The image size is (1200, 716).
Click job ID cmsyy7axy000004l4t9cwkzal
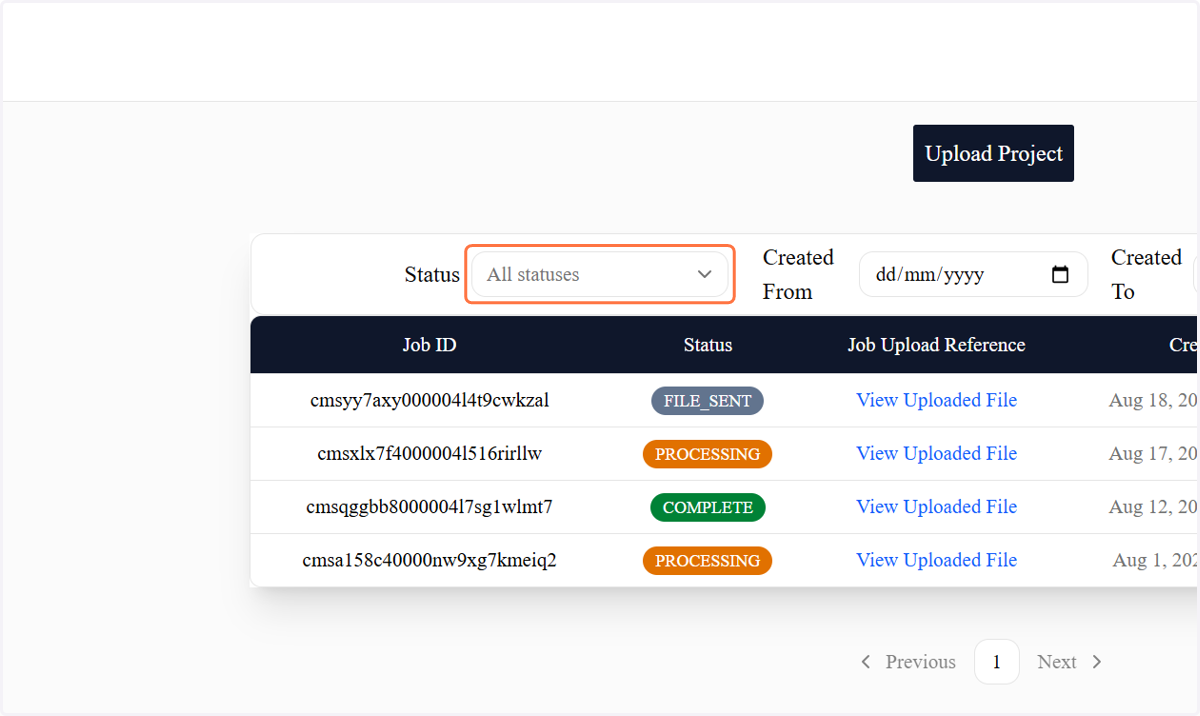click(x=430, y=400)
